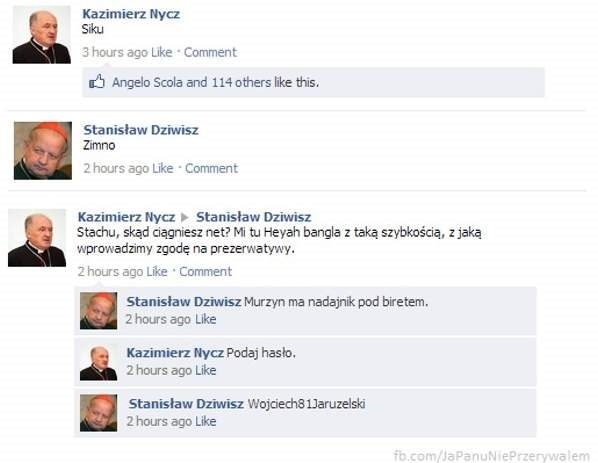
Task: Click the arrow between Kazimierz Nycz and Stanisław Dziwisz
Action: (x=185, y=217)
